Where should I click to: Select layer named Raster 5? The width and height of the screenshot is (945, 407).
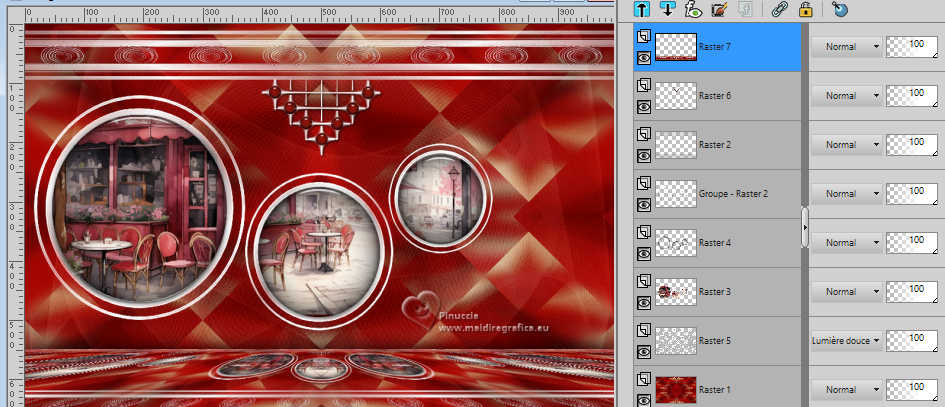715,341
